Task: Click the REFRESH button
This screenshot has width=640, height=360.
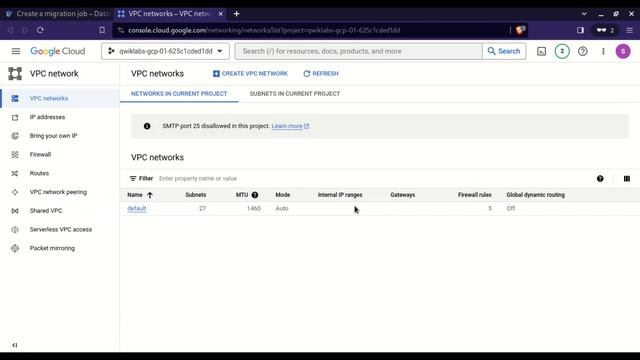Action: tap(321, 73)
